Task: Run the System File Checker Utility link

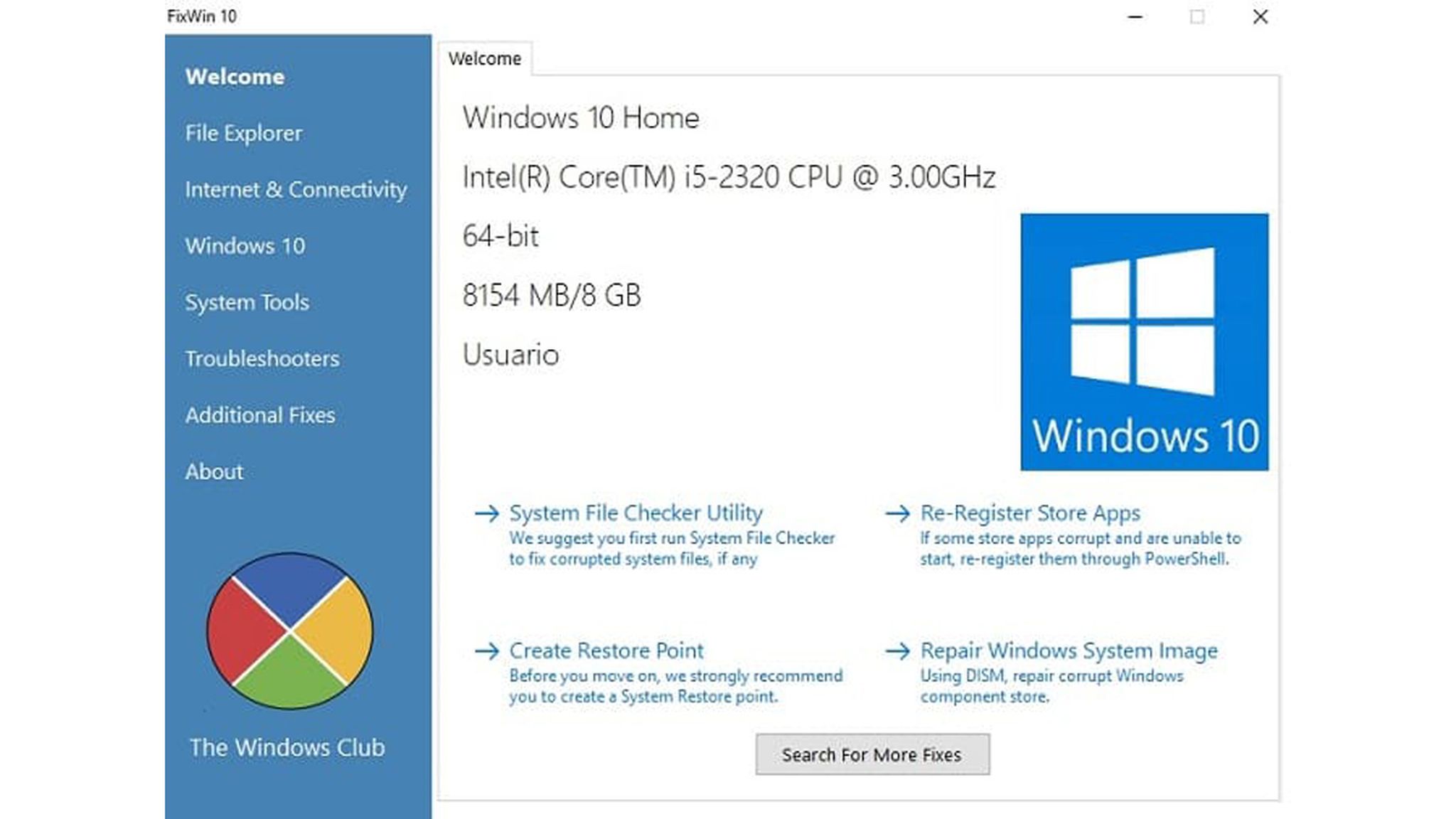Action: [635, 513]
